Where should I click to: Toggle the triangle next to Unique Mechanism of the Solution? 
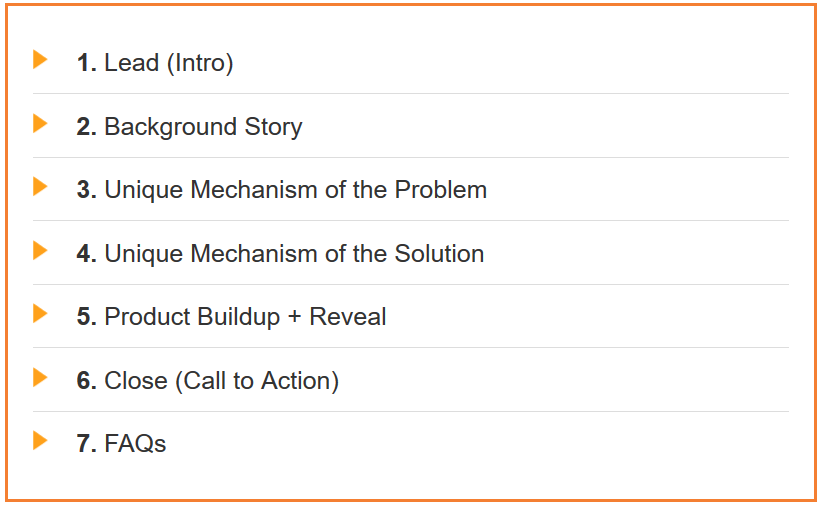(x=40, y=250)
